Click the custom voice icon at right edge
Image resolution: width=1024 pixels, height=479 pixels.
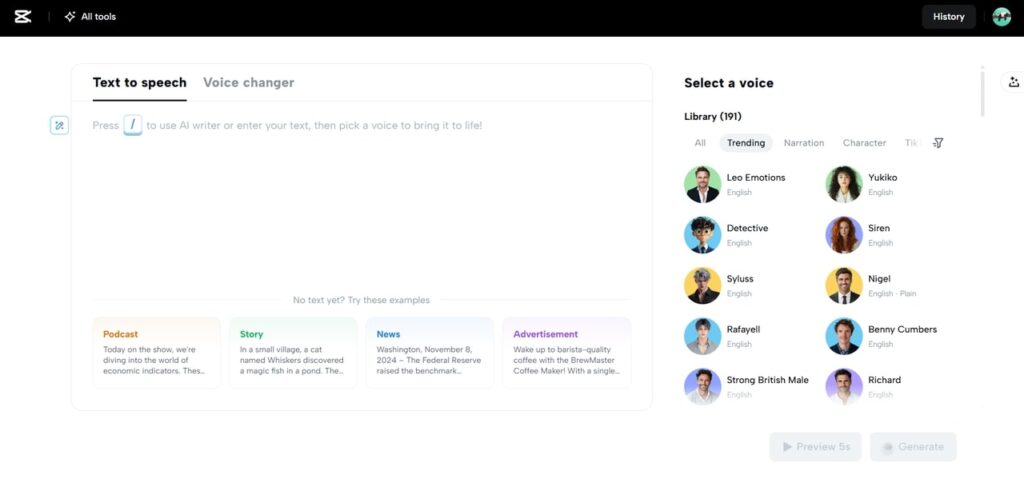tap(1014, 82)
